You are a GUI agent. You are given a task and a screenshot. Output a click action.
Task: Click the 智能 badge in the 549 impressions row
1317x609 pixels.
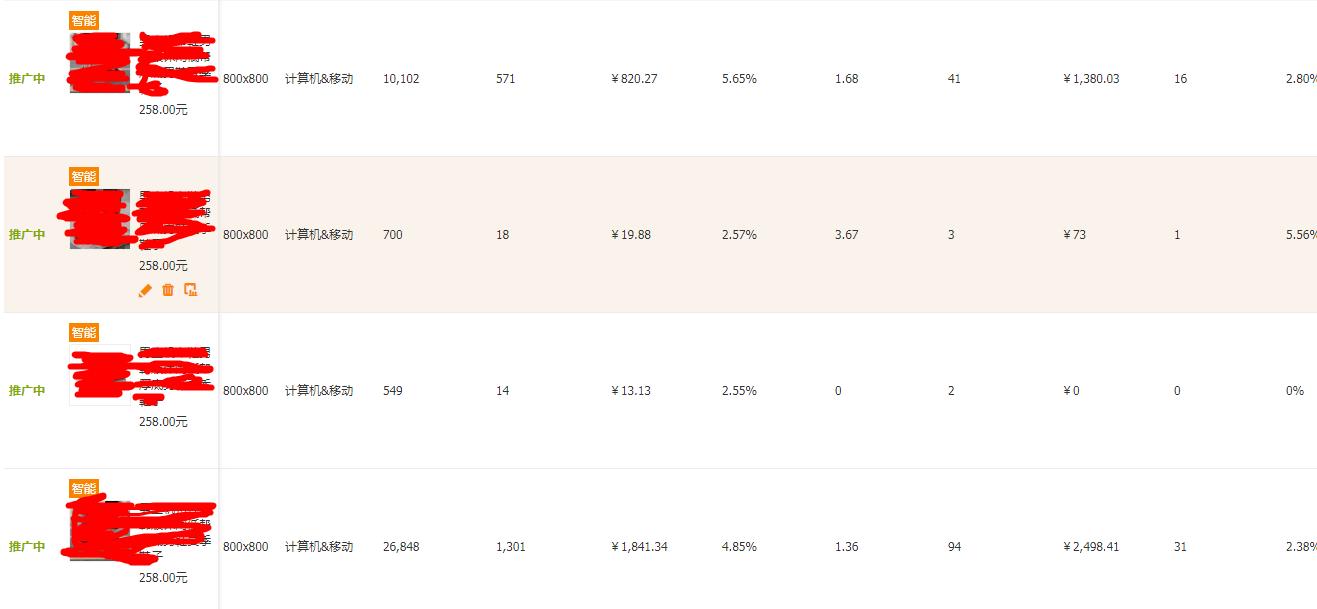point(84,333)
